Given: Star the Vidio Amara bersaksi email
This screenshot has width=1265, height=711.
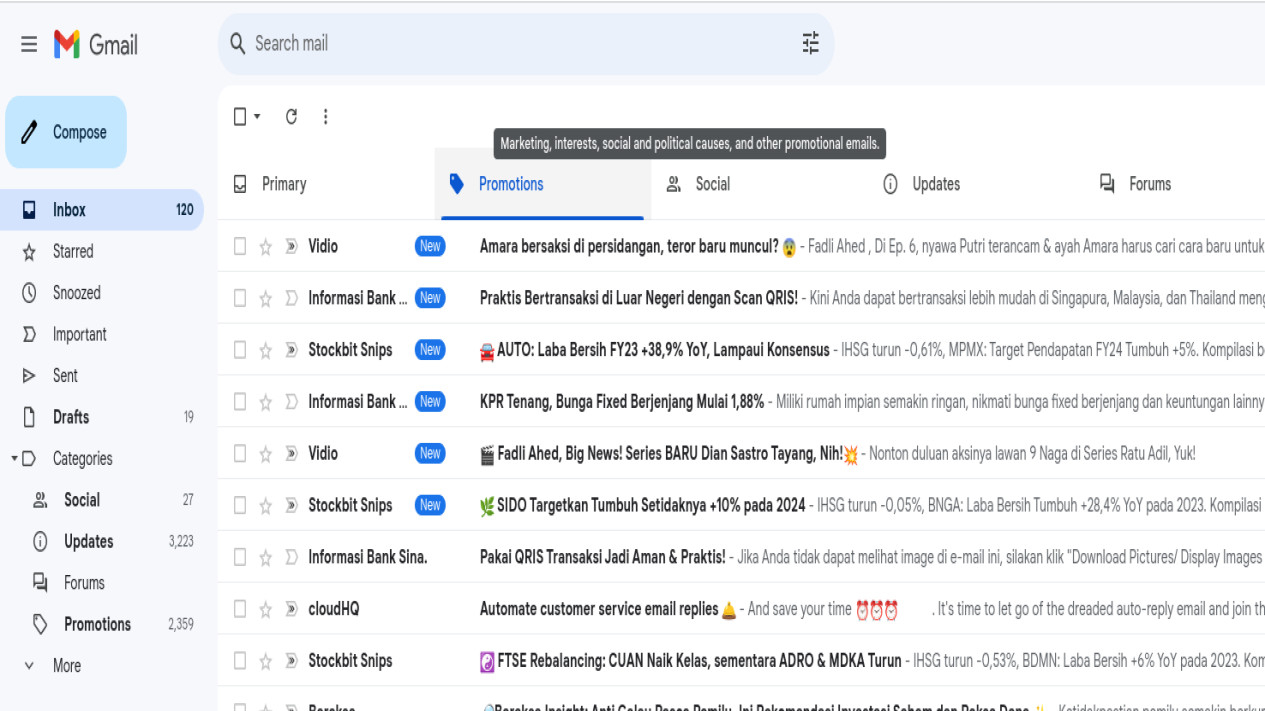Looking at the screenshot, I should tap(266, 247).
